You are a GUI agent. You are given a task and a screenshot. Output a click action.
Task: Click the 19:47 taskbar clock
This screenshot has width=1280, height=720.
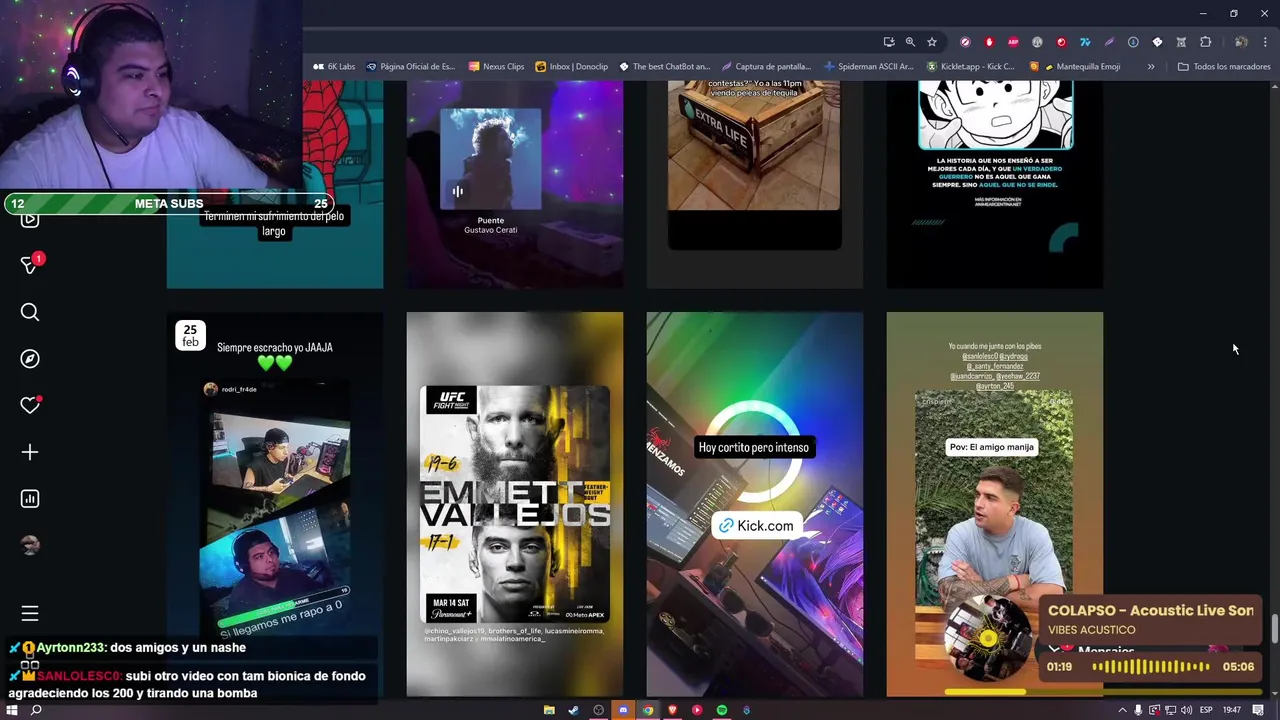point(1232,710)
